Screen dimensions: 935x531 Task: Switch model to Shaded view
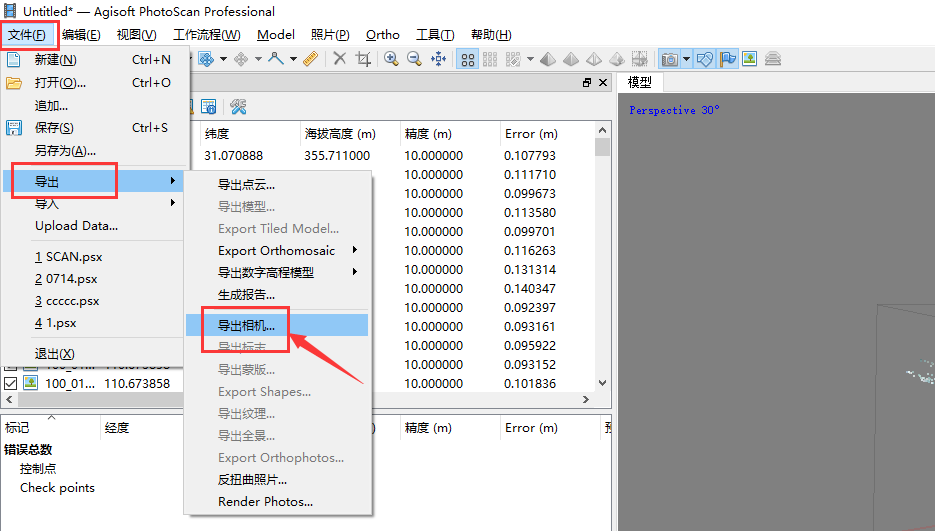548,59
